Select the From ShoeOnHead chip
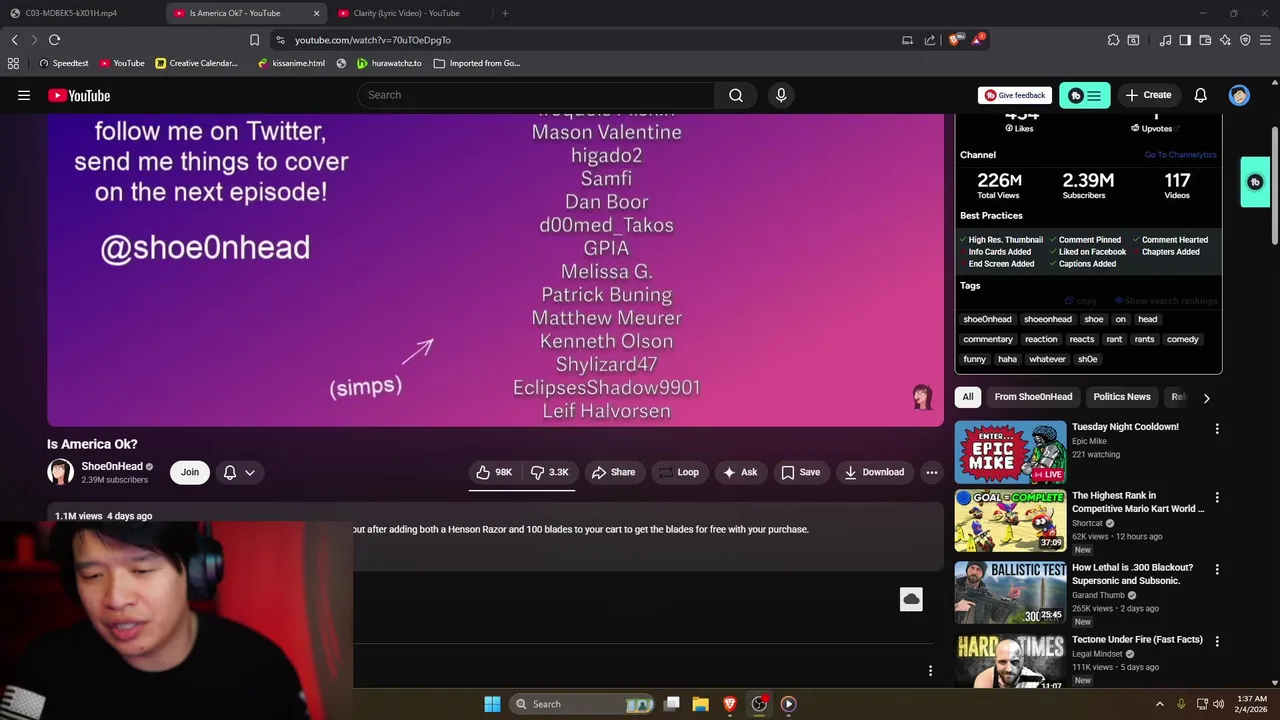The width and height of the screenshot is (1280, 720). 1033,397
